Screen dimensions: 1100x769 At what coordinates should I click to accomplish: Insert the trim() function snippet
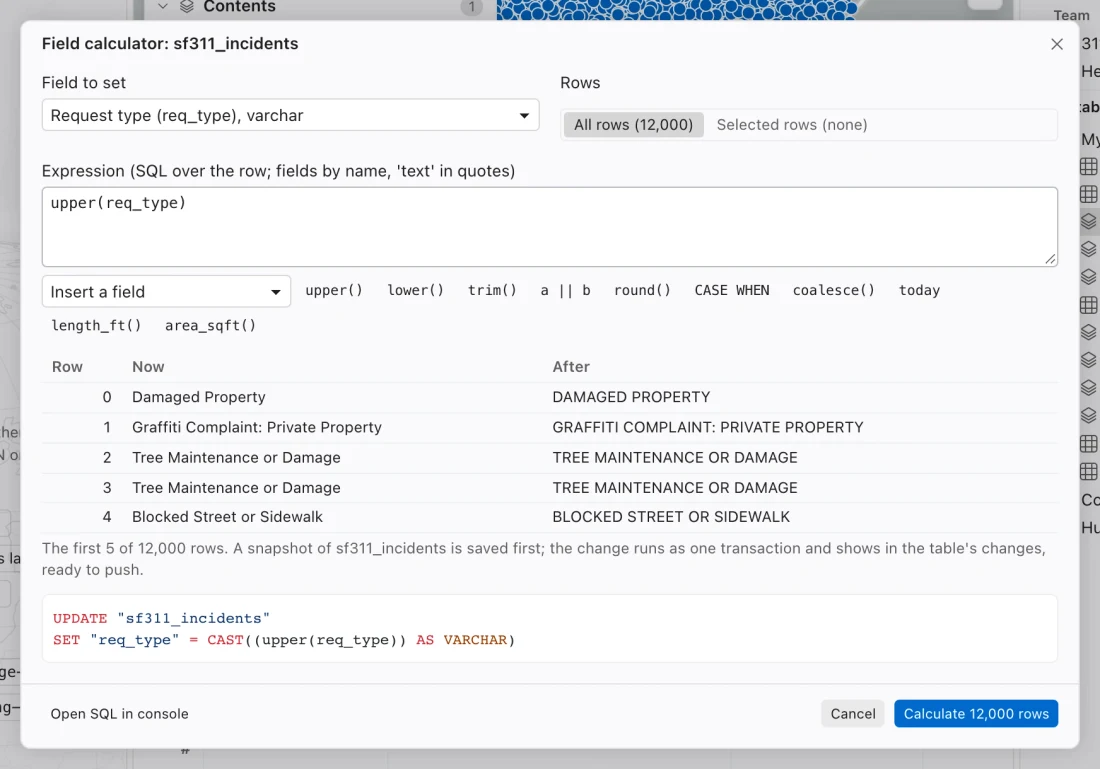click(492, 290)
